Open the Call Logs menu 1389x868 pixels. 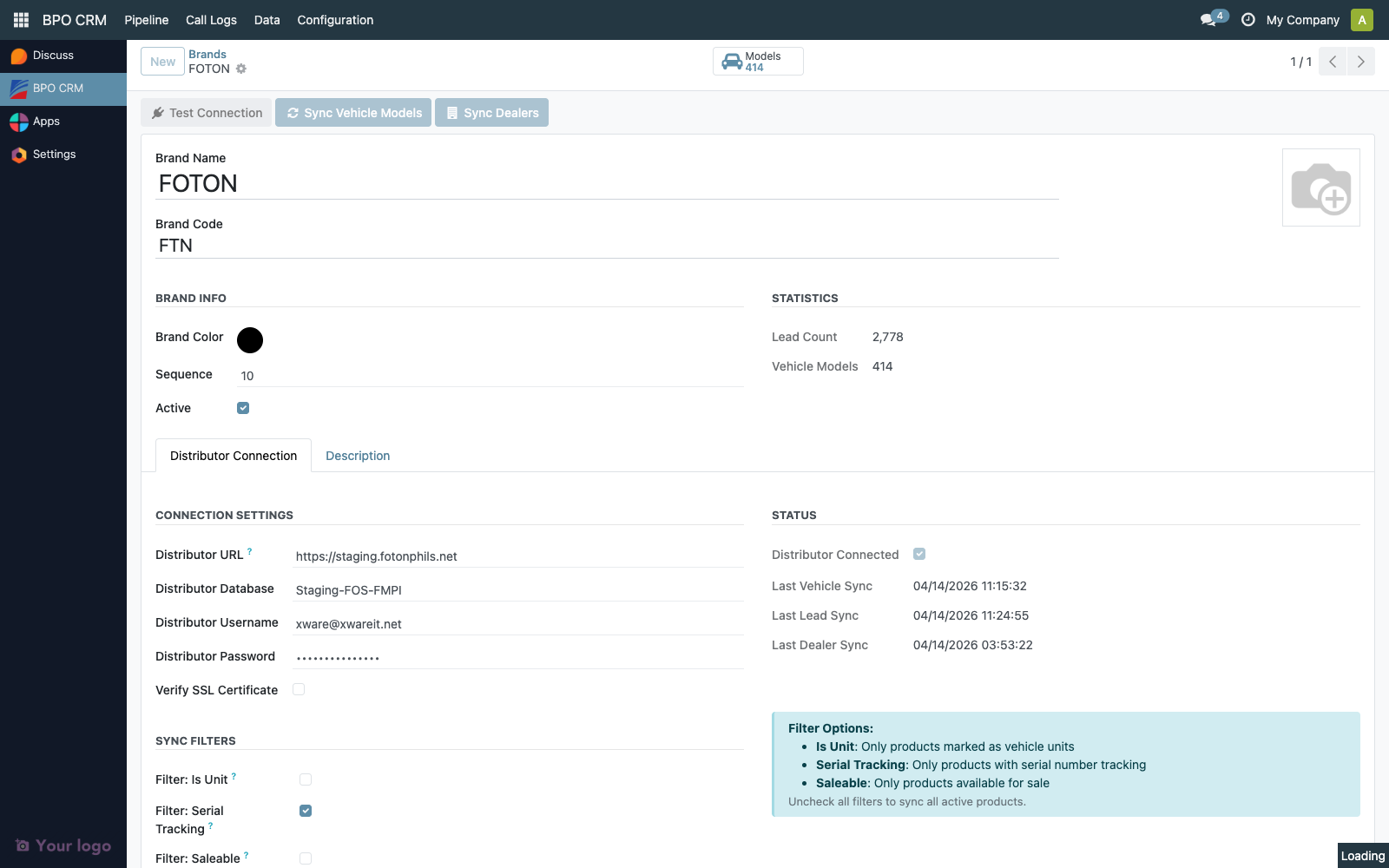[x=211, y=20]
